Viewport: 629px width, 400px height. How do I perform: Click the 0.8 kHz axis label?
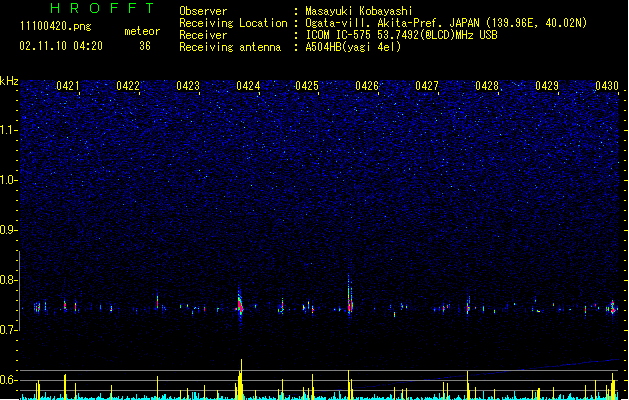(x=9, y=280)
